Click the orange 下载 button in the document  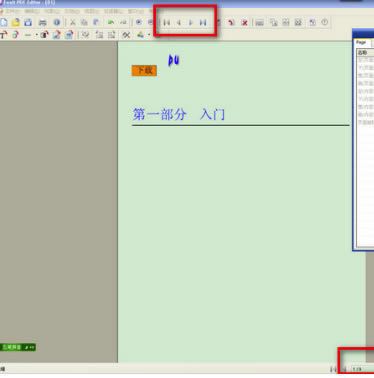click(x=144, y=70)
